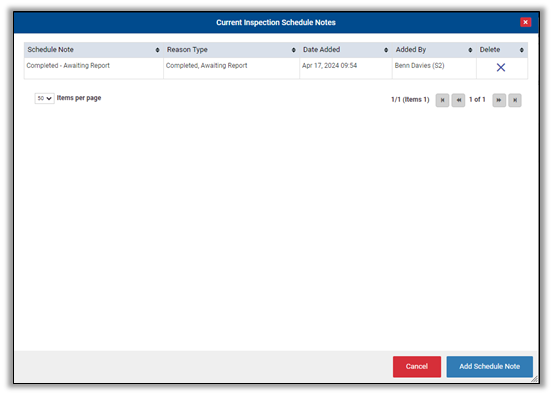Click the '1/1 (Items 1)' pagination text

point(410,100)
